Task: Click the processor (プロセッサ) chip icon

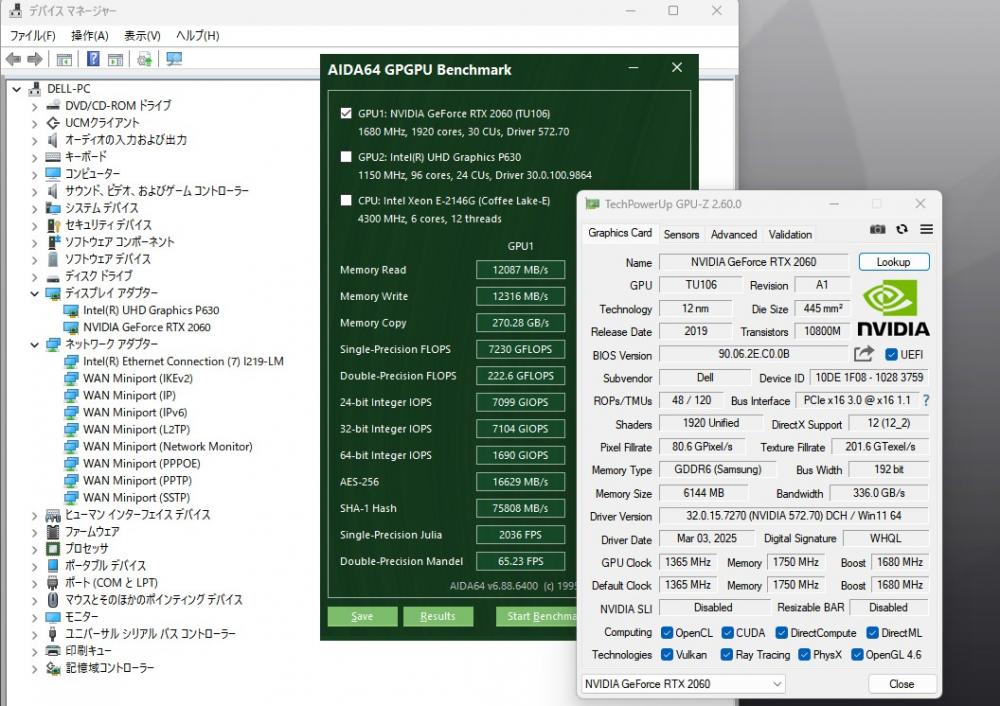Action: 53,548
